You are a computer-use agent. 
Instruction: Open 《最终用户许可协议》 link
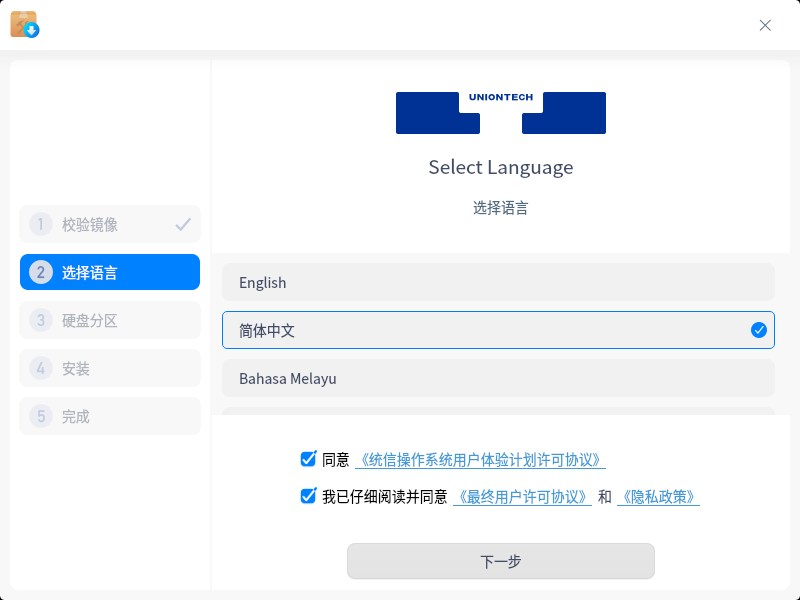522,496
